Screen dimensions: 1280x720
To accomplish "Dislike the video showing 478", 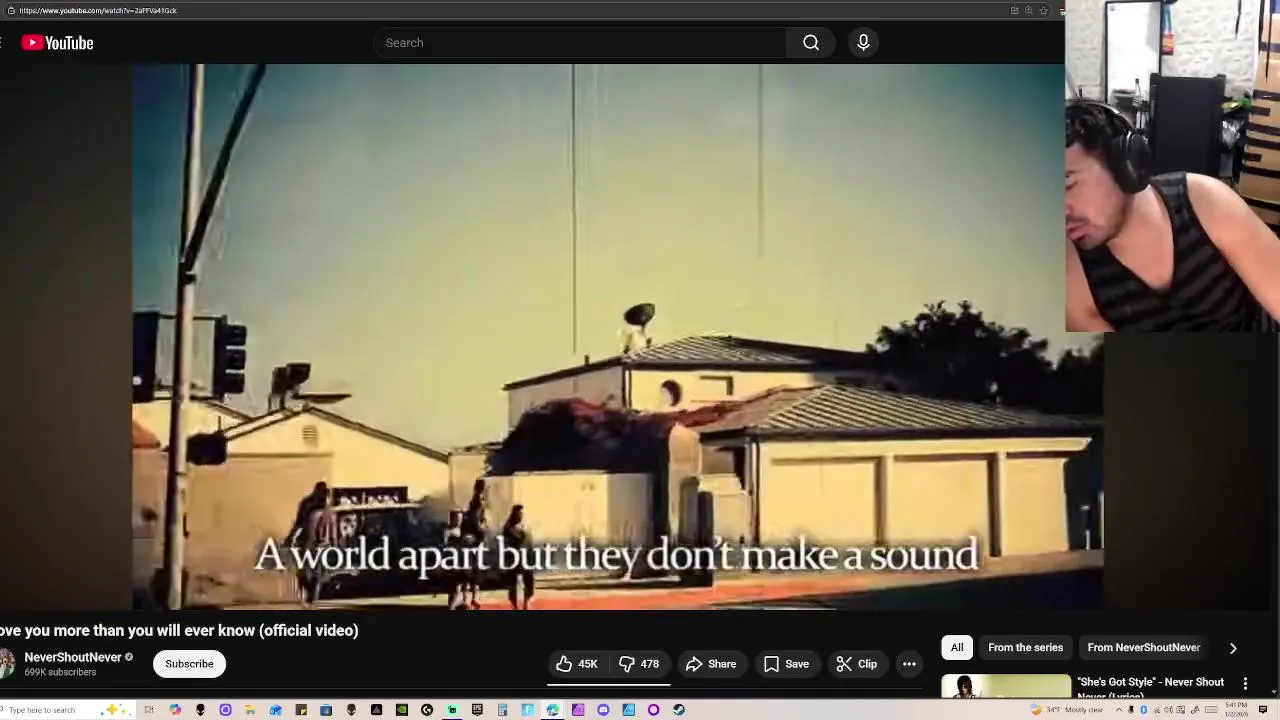I will [639, 664].
